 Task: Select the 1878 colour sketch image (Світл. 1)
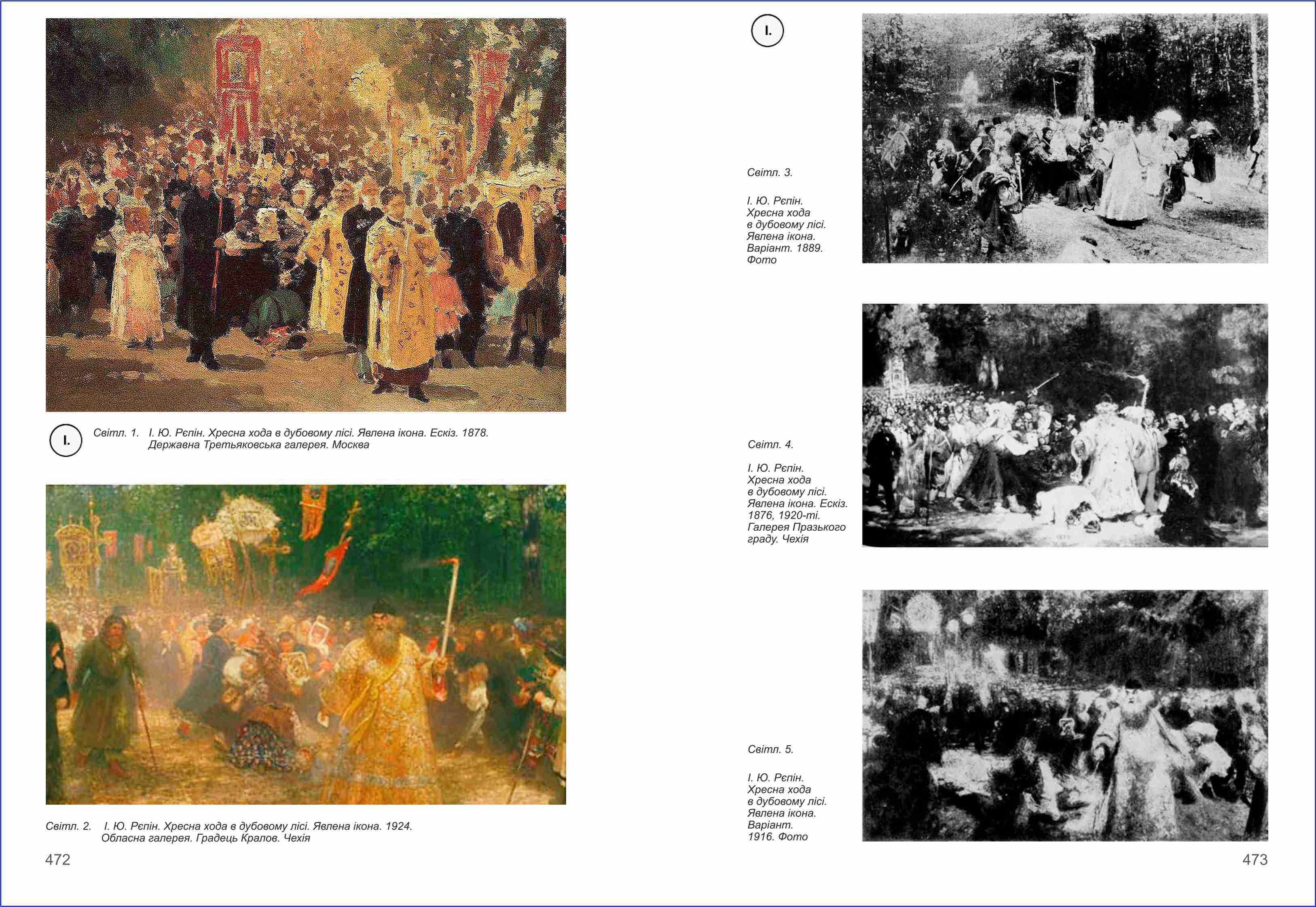point(306,215)
